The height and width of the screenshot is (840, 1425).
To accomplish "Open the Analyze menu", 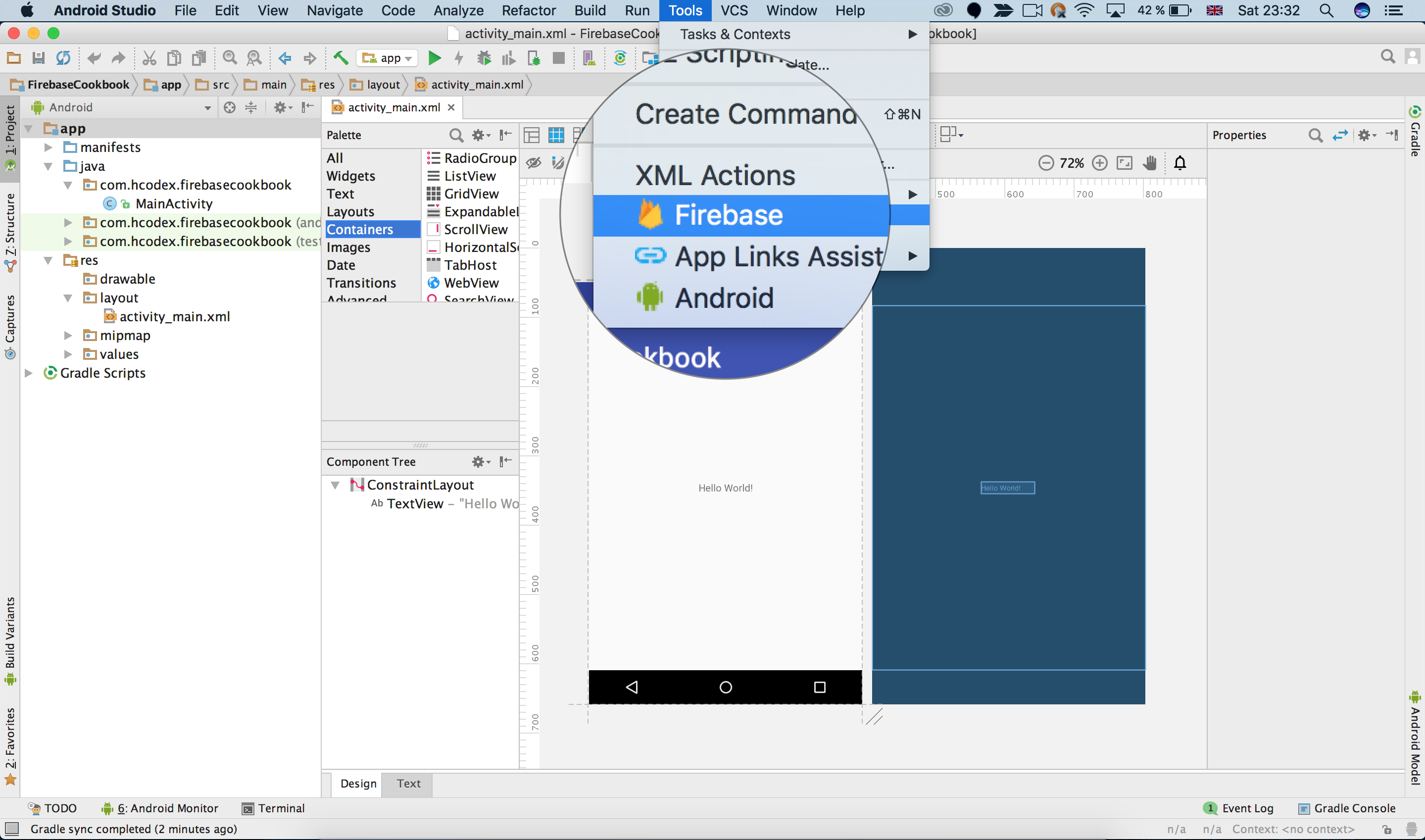I will pos(458,10).
